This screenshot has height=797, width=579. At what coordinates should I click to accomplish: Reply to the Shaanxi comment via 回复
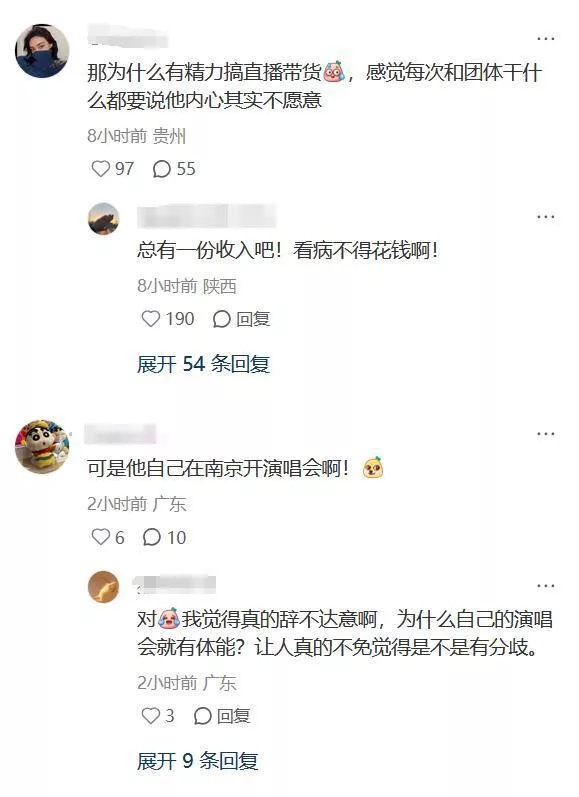pos(241,319)
